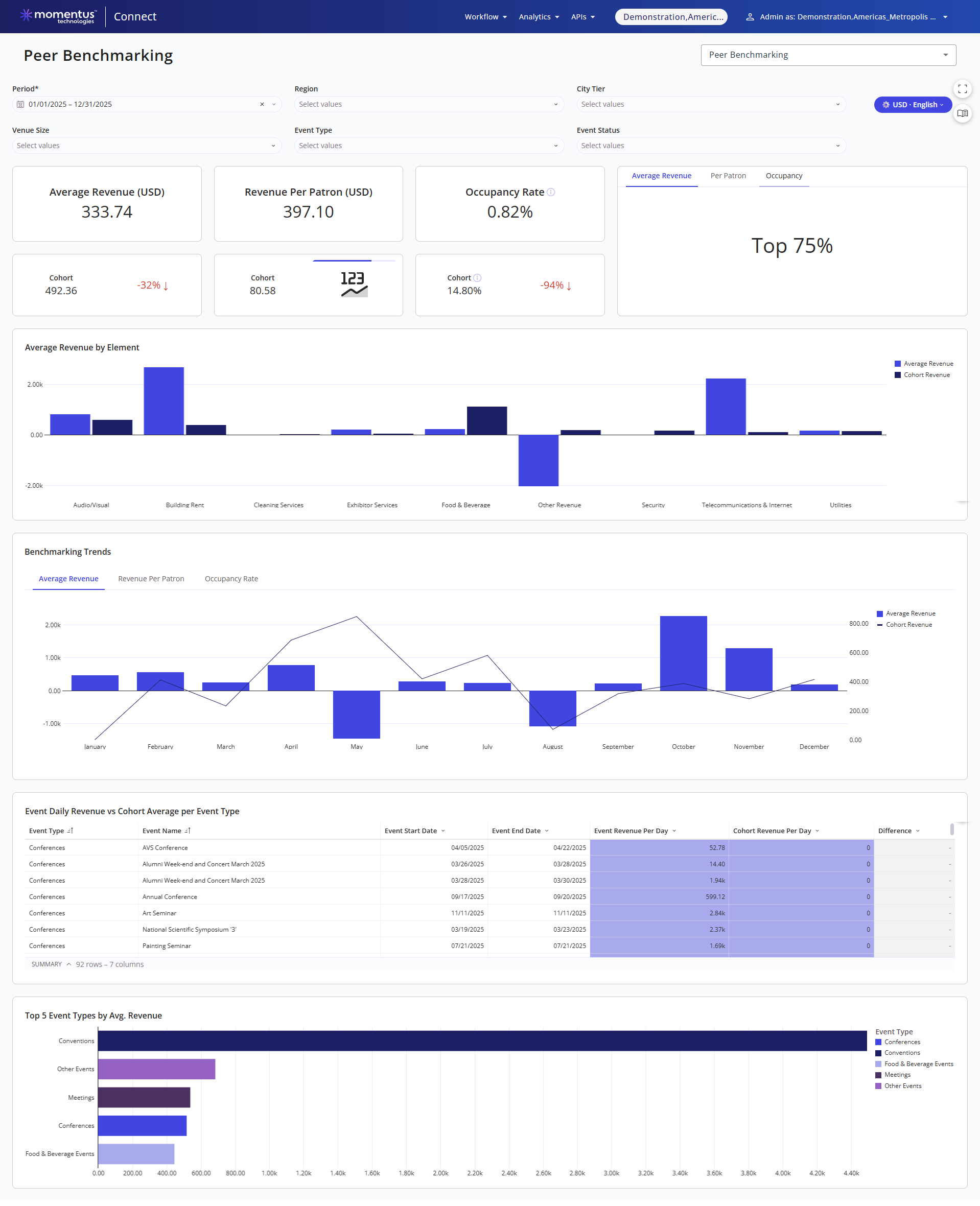The width and height of the screenshot is (980, 1206).
Task: Open the Event Start Date column menu
Action: click(443, 831)
